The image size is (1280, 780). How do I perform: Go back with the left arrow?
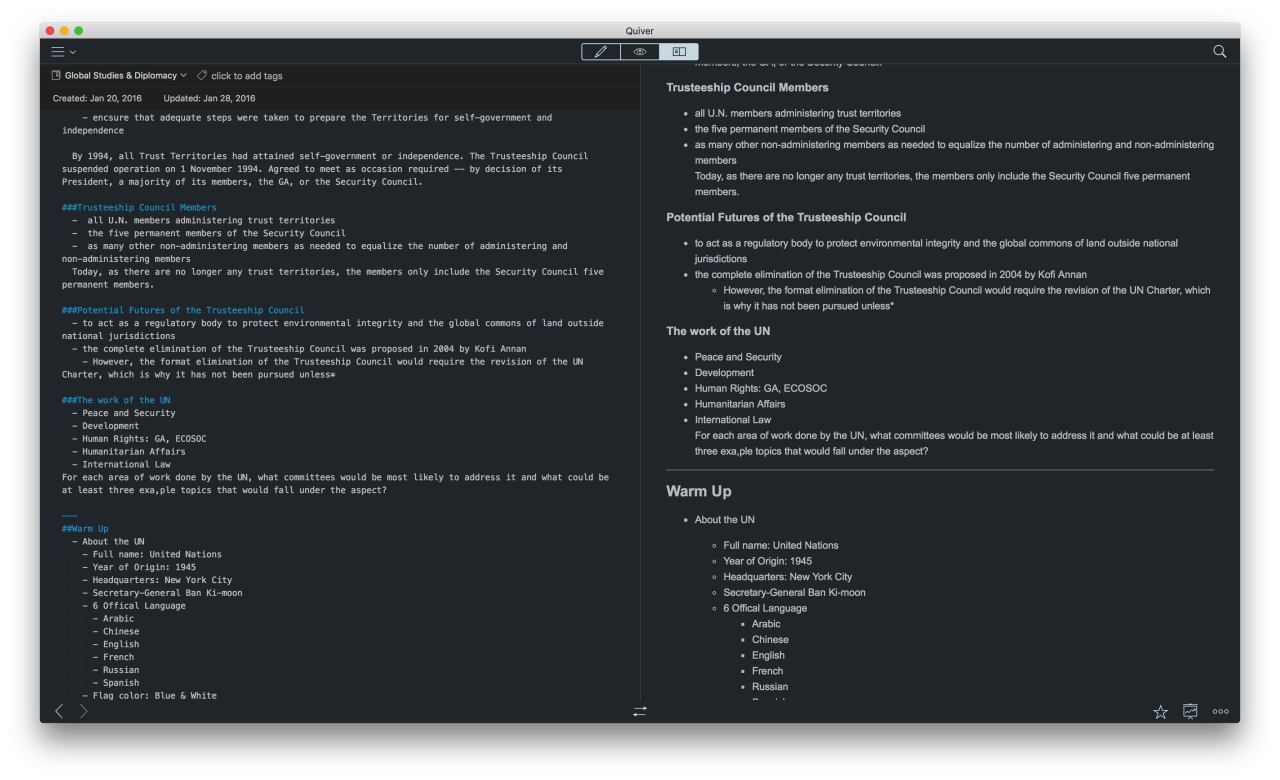click(x=59, y=711)
